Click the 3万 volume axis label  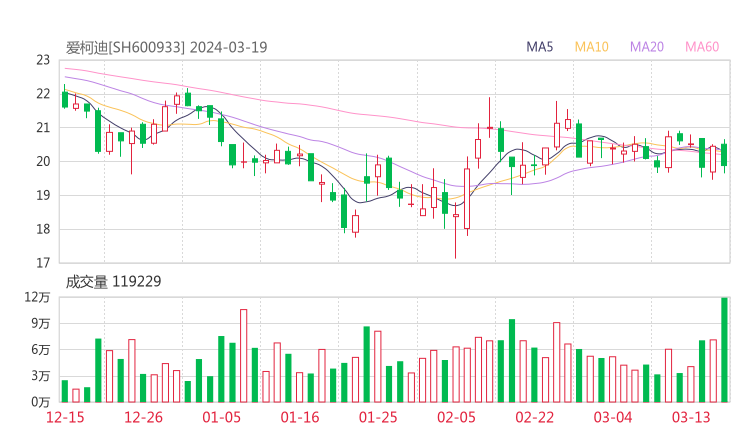(41, 376)
